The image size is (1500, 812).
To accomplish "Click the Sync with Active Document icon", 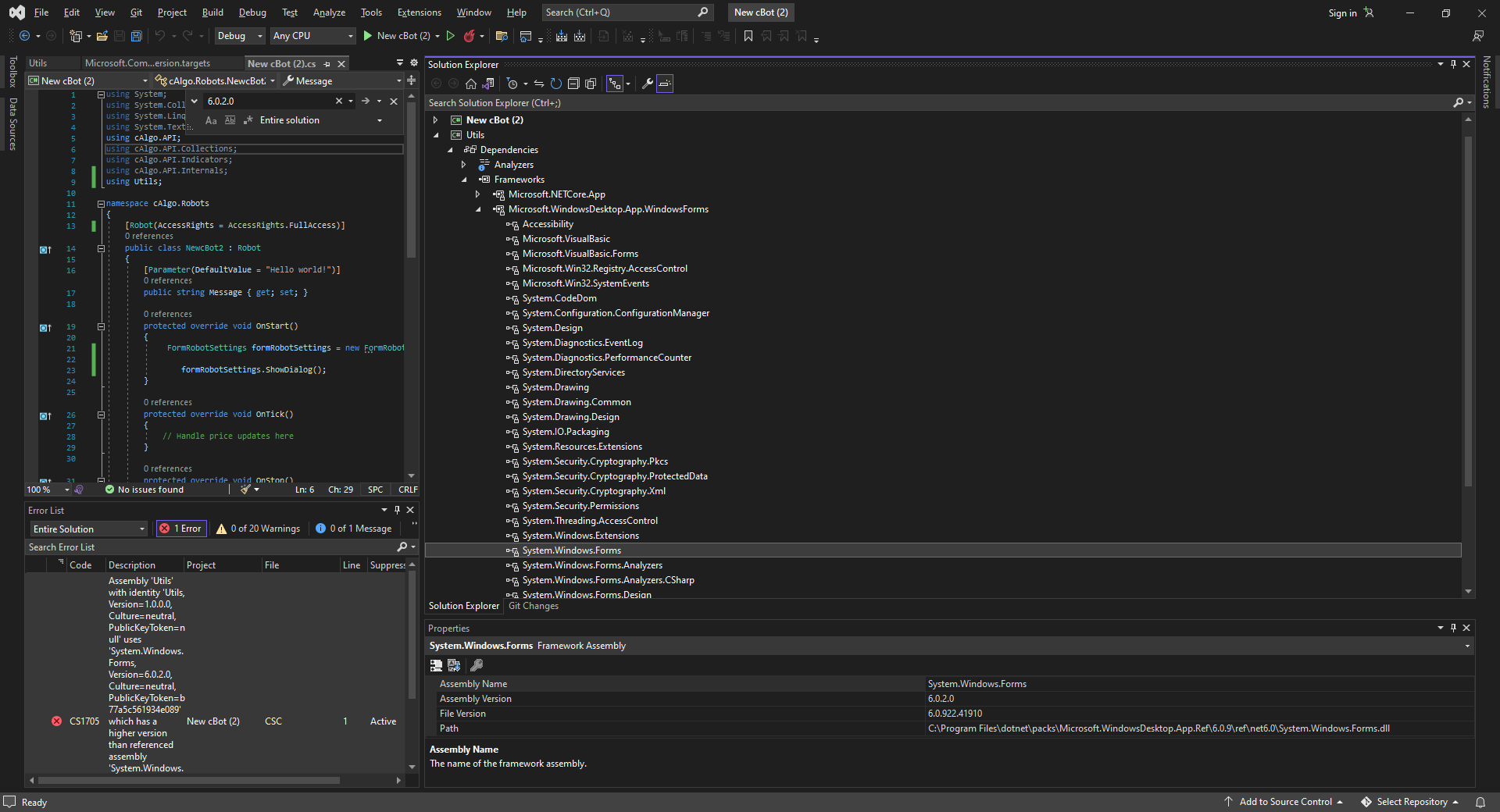I will (538, 84).
